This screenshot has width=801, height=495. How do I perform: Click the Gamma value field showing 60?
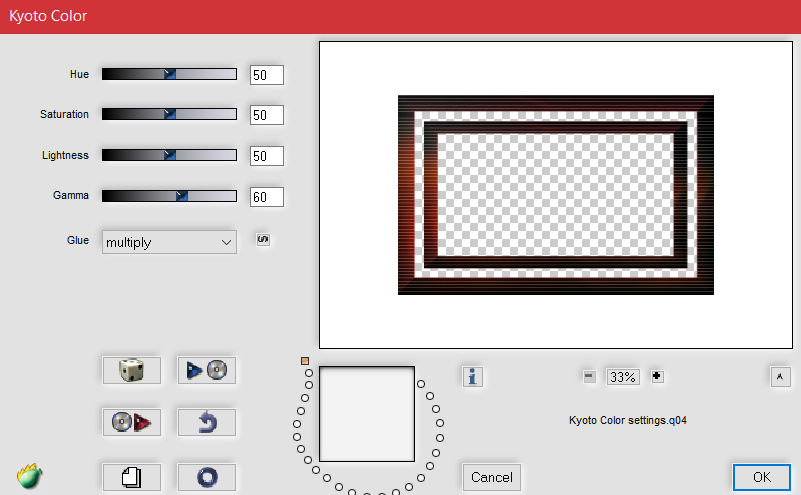pos(267,197)
